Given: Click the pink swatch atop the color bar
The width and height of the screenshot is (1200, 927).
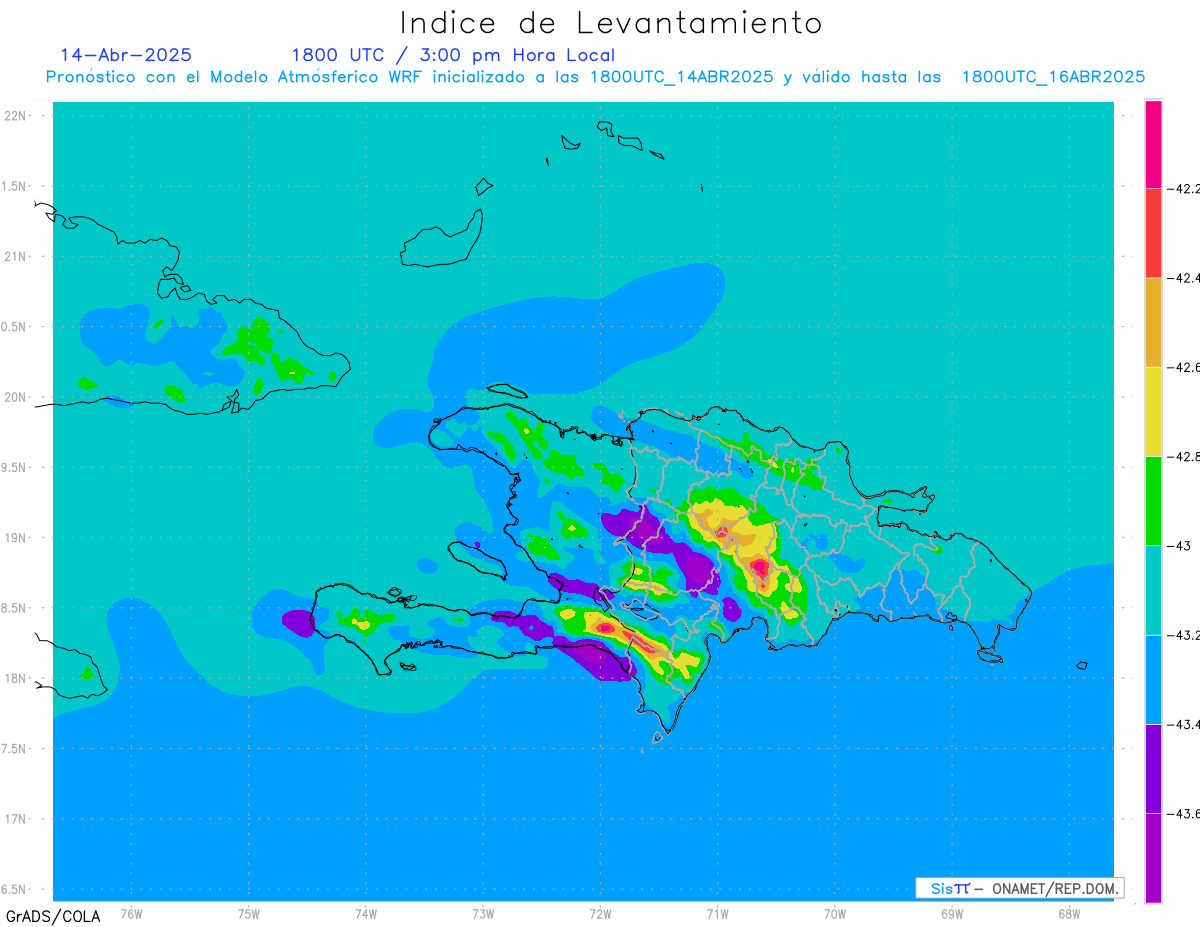Looking at the screenshot, I should (1153, 144).
